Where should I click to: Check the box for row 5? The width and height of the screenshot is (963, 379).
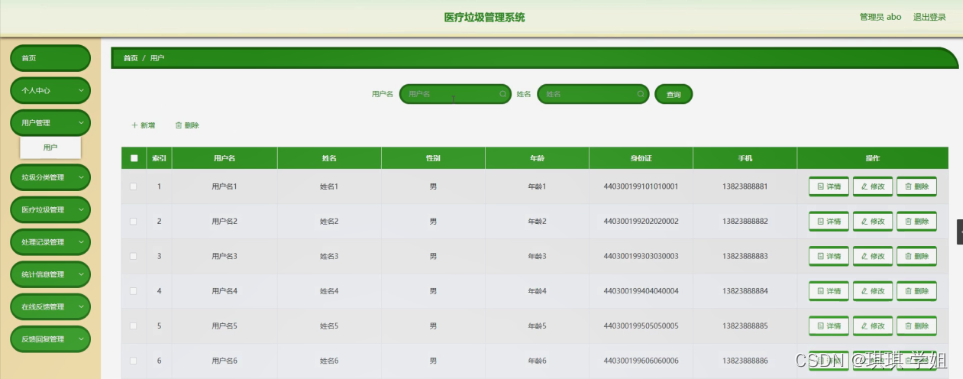coord(134,326)
